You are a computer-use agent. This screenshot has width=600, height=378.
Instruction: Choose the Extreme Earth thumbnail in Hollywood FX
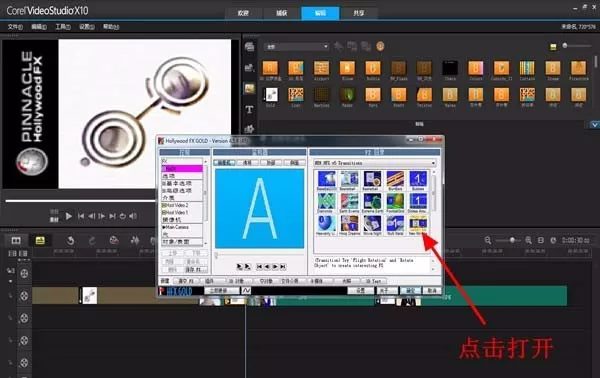point(372,202)
